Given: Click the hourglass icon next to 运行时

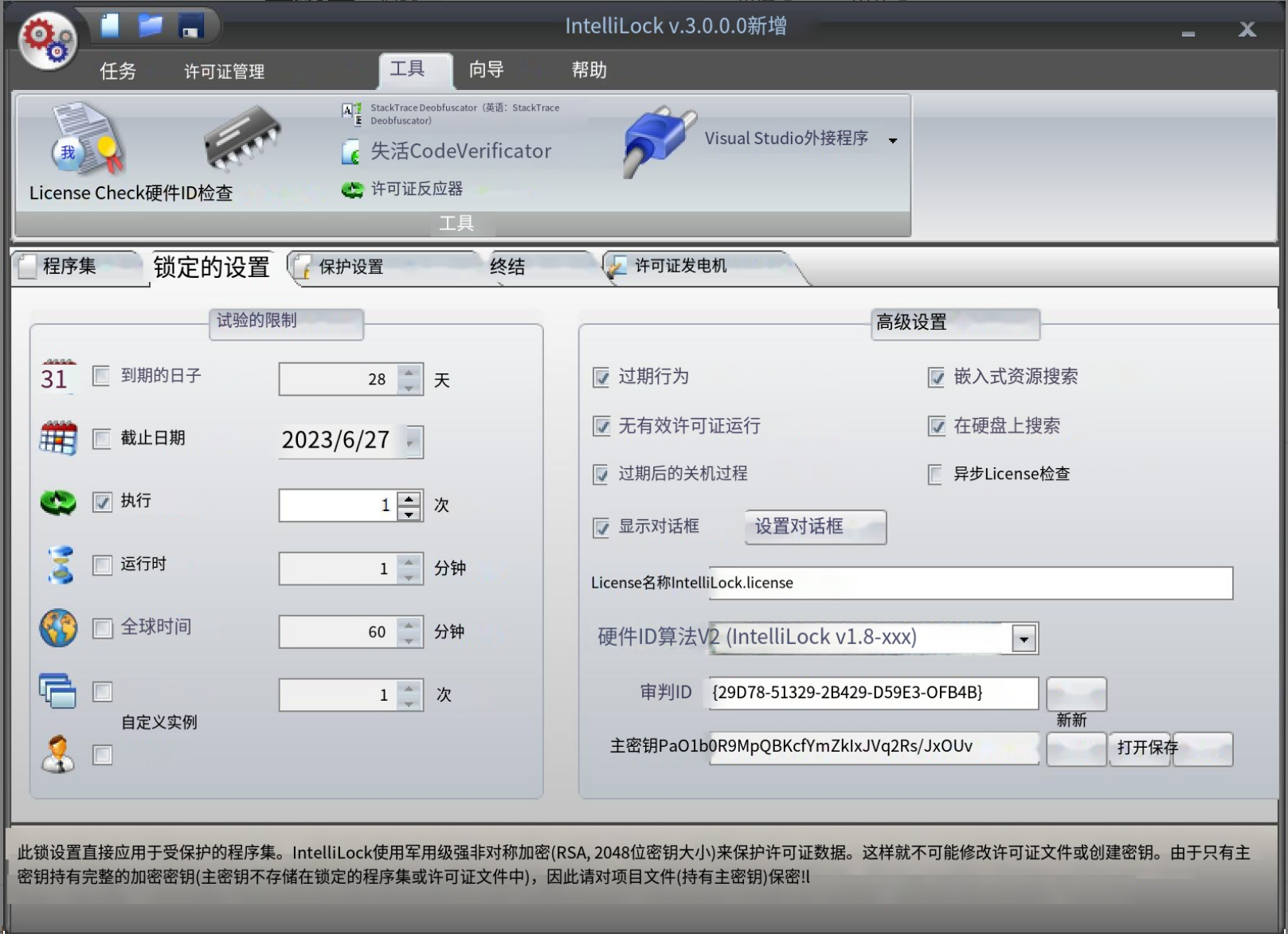Looking at the screenshot, I should [x=60, y=565].
